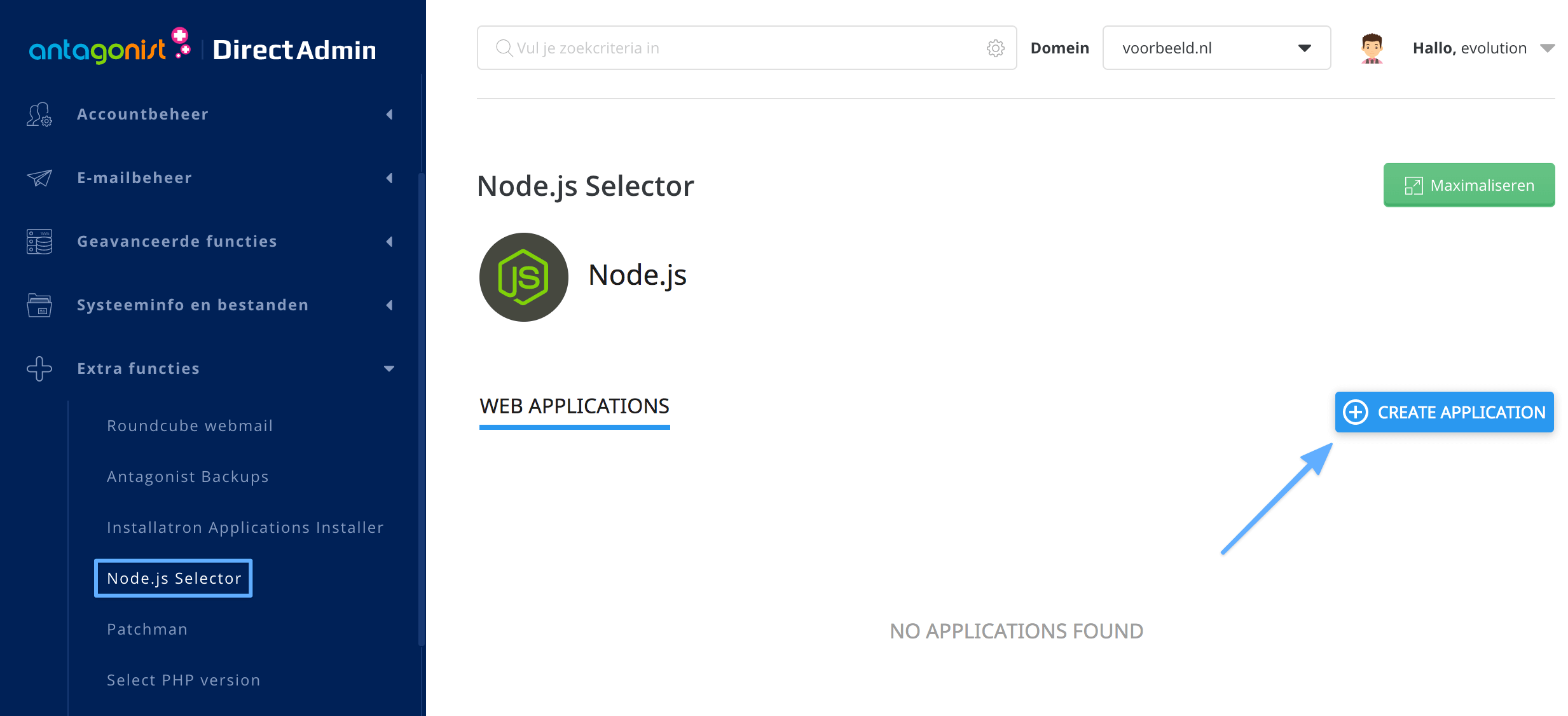Click the Node.js title beside the logo
This screenshot has width=1568, height=716.
[x=638, y=275]
